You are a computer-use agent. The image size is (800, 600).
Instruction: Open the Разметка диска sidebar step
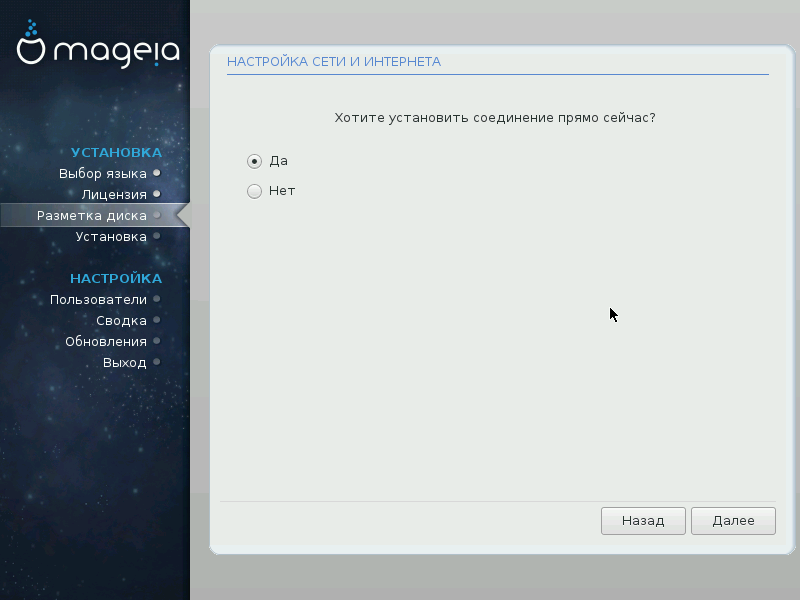pos(92,215)
